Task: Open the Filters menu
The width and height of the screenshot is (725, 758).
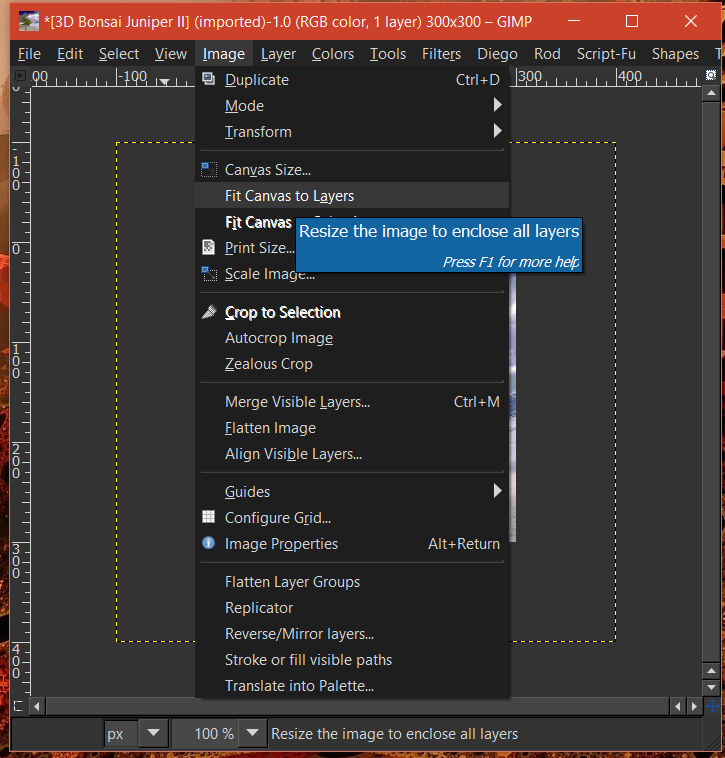Action: pos(441,54)
